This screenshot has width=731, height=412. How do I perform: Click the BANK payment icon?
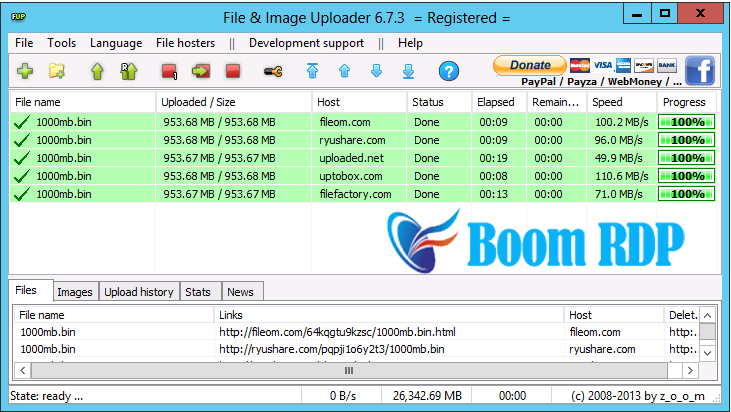click(667, 65)
